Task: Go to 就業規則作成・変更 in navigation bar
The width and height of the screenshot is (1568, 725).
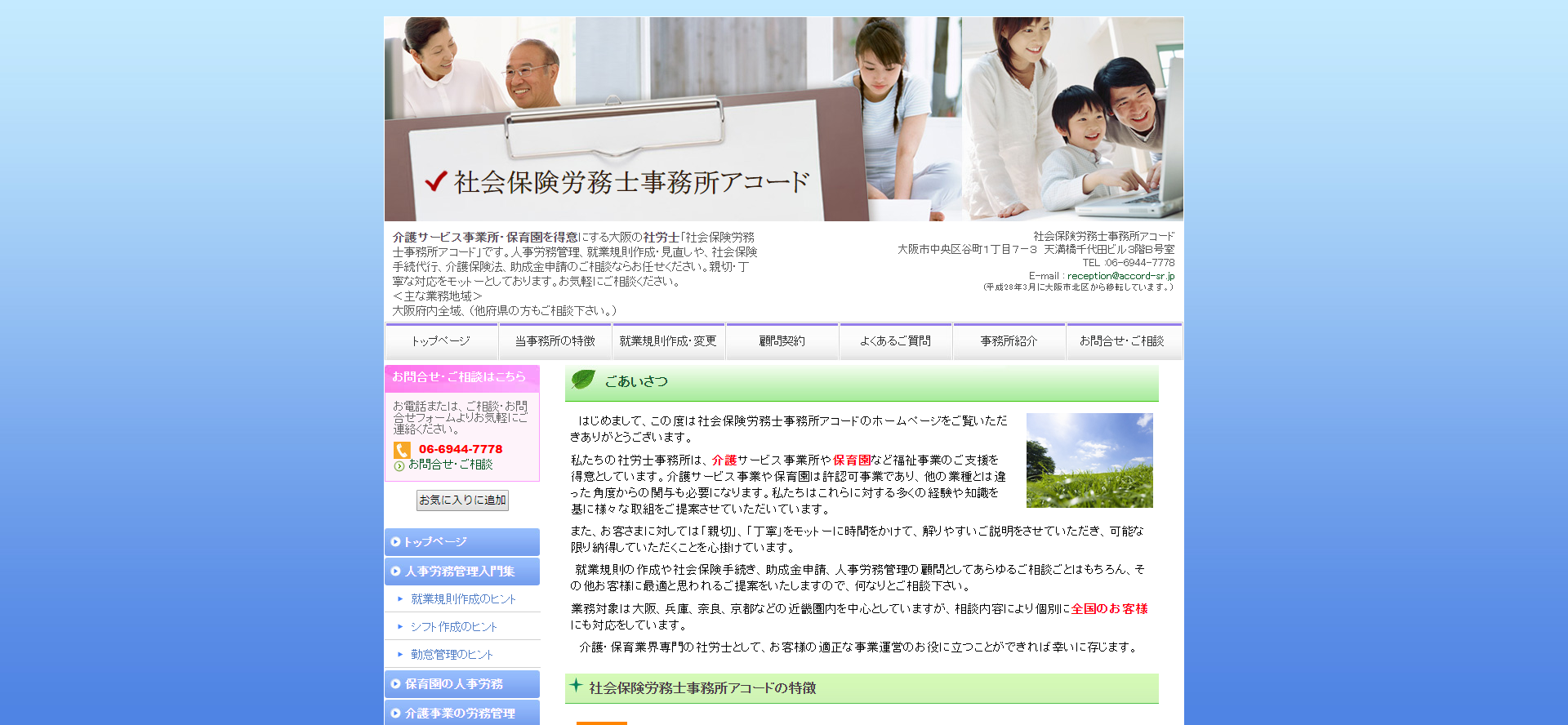Action: pyautogui.click(x=668, y=341)
